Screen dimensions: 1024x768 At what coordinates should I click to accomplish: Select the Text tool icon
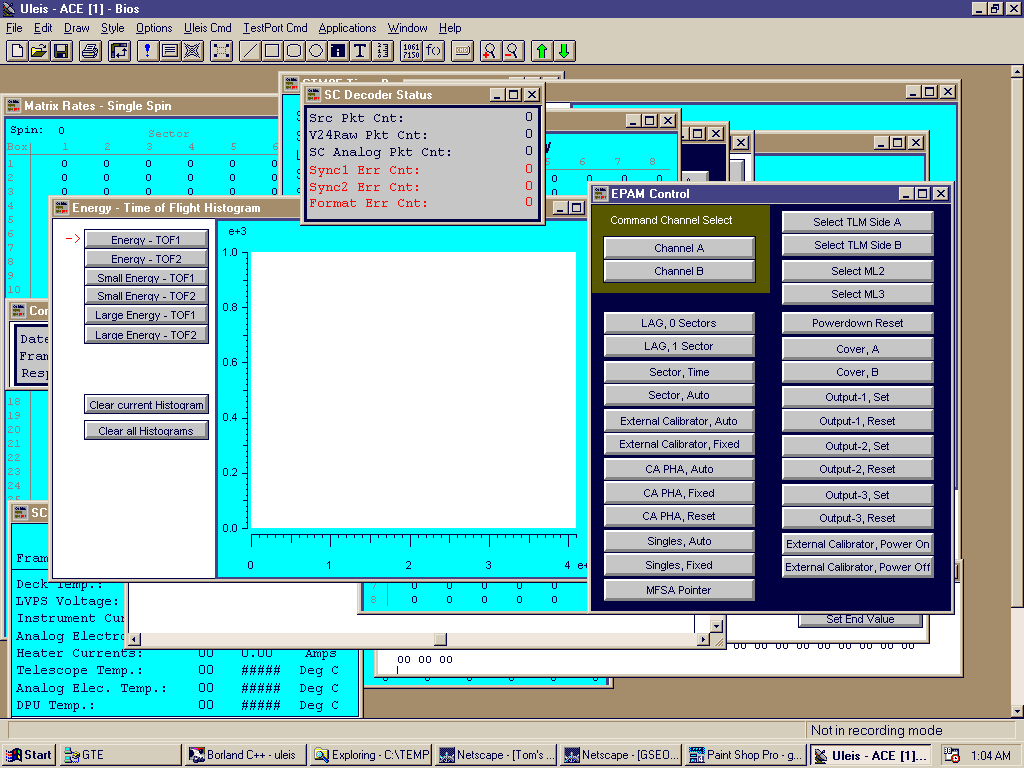pyautogui.click(x=360, y=50)
